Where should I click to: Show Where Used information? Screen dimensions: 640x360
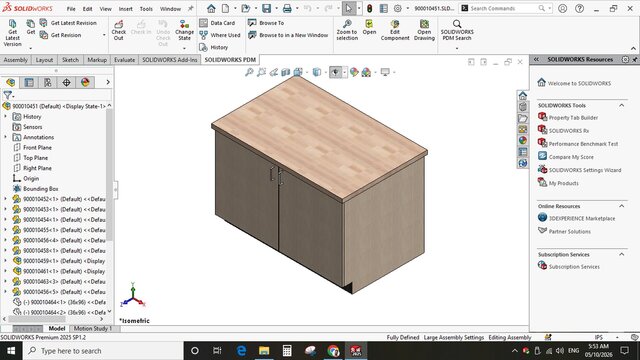click(220, 35)
